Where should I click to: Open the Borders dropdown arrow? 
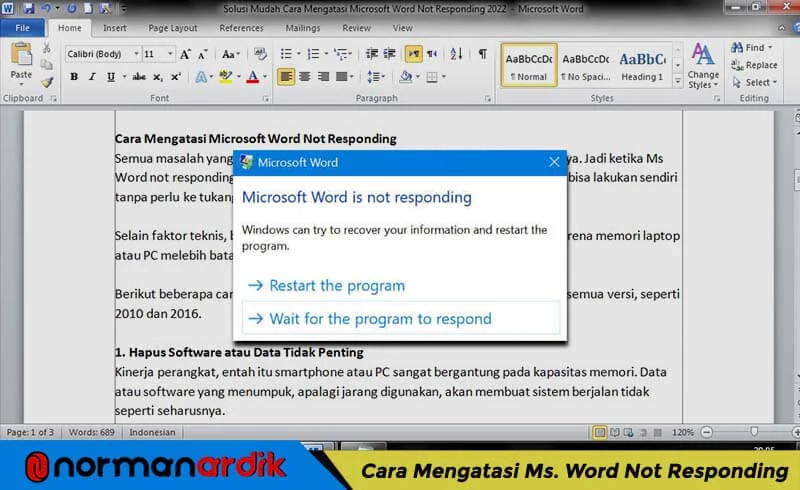coord(444,77)
